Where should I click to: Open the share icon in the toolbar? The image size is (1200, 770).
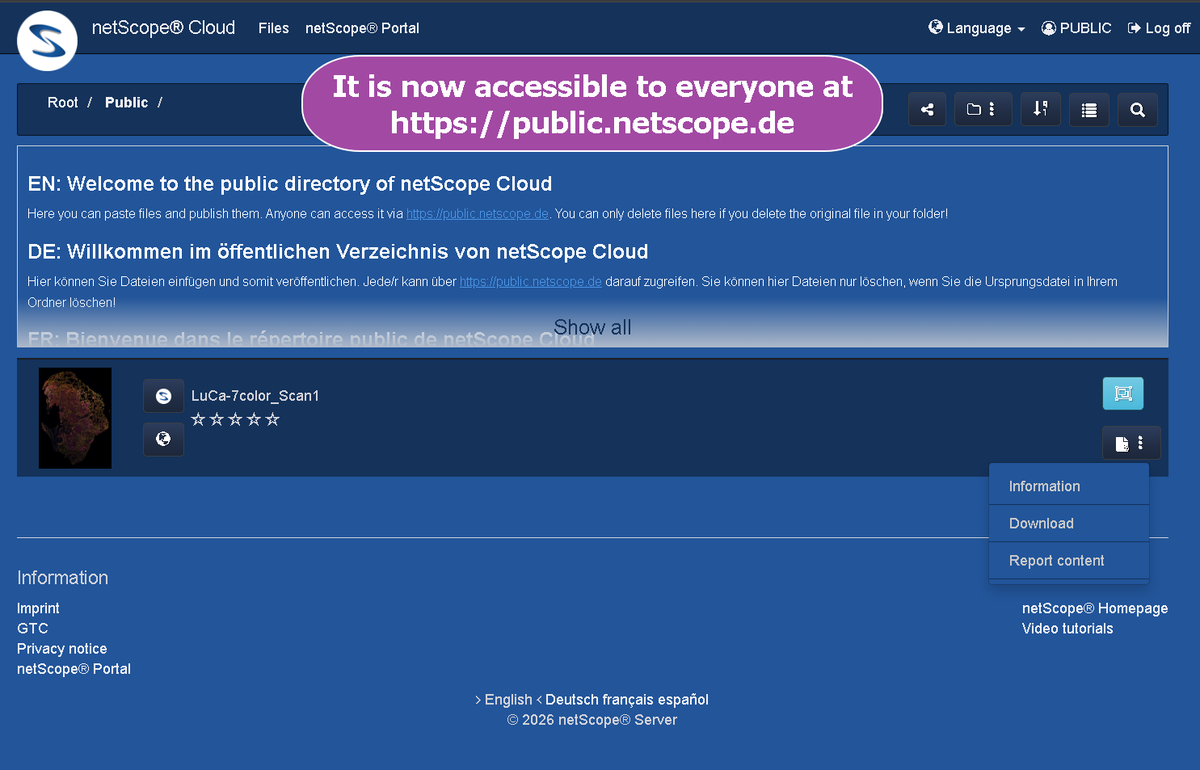coord(926,109)
